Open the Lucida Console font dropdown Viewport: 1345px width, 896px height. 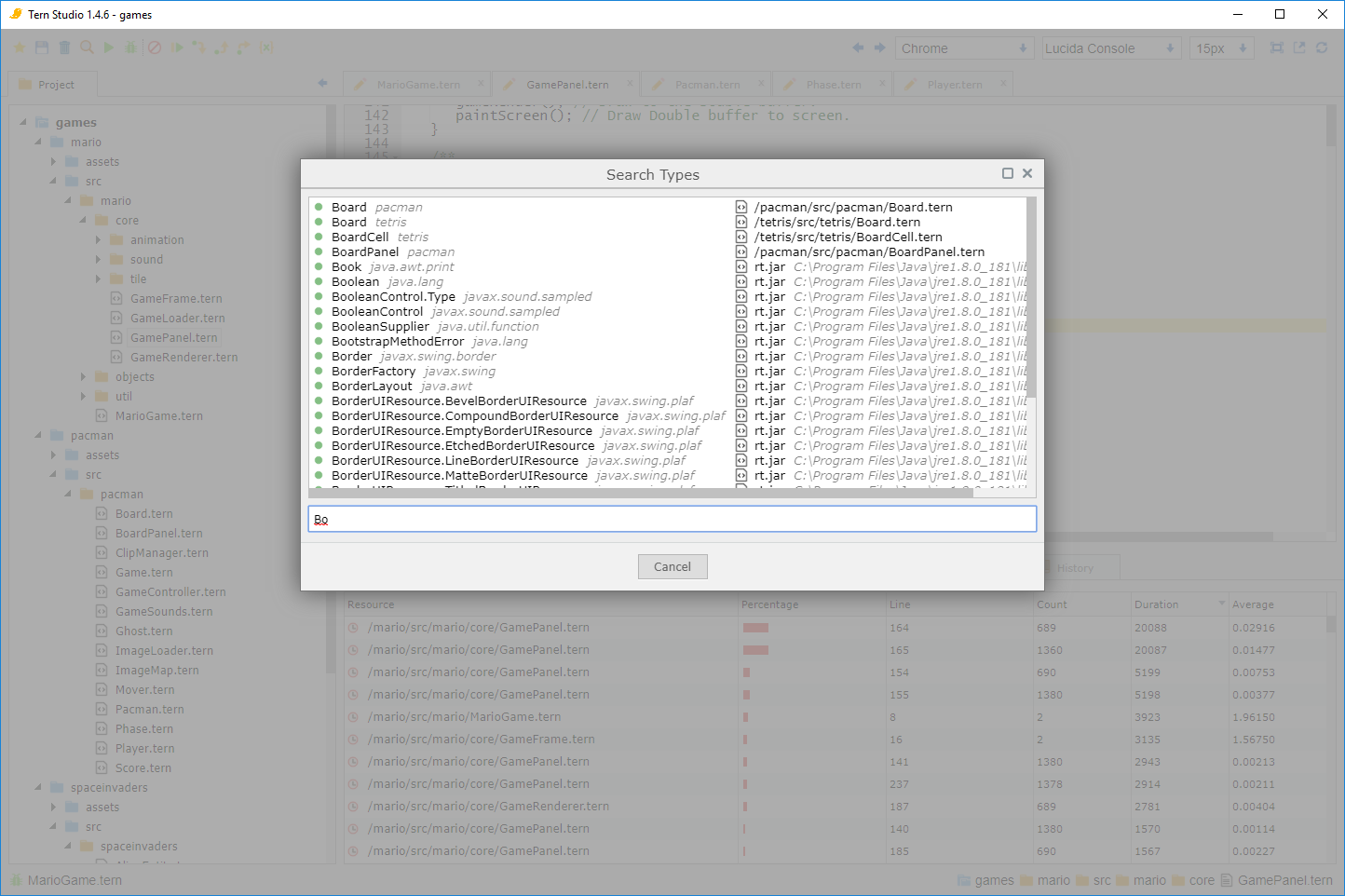(x=1110, y=48)
